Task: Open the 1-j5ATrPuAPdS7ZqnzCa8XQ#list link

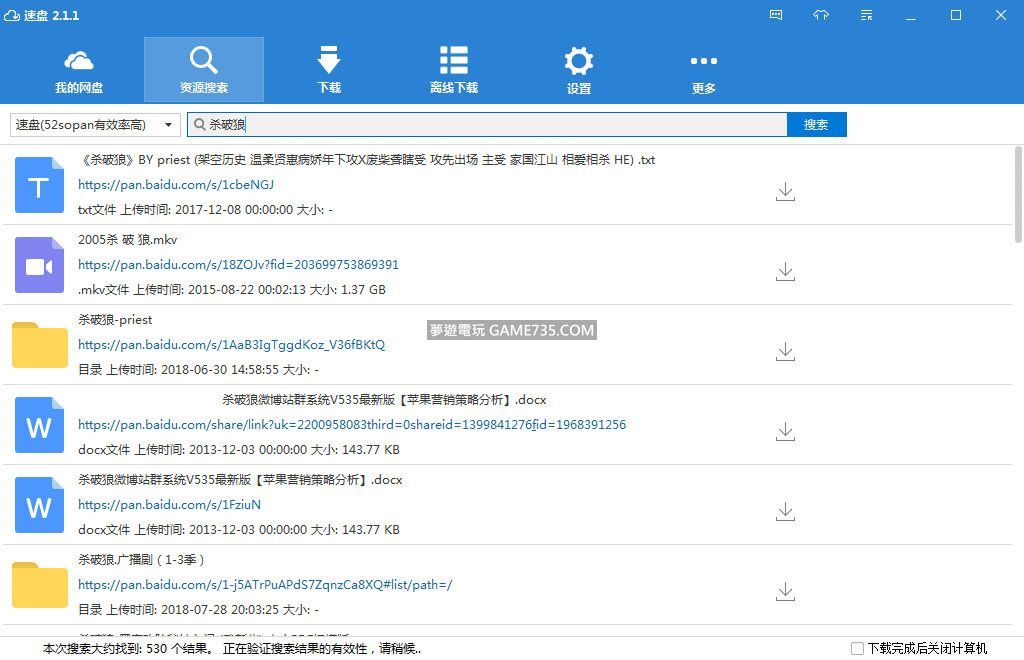Action: click(x=265, y=584)
